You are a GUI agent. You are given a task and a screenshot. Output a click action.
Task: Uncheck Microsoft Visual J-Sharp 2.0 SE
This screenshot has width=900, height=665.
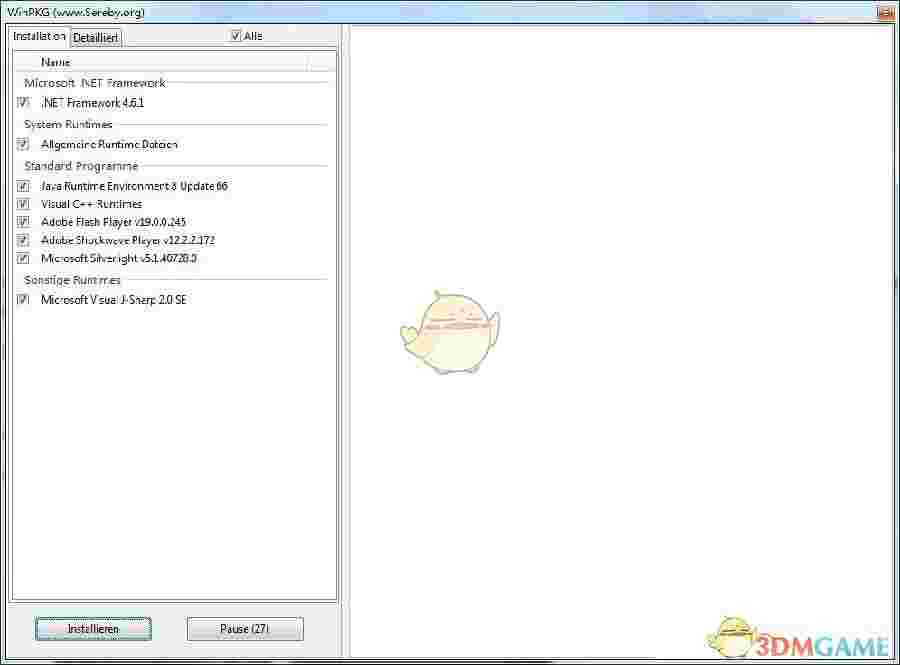click(x=23, y=299)
